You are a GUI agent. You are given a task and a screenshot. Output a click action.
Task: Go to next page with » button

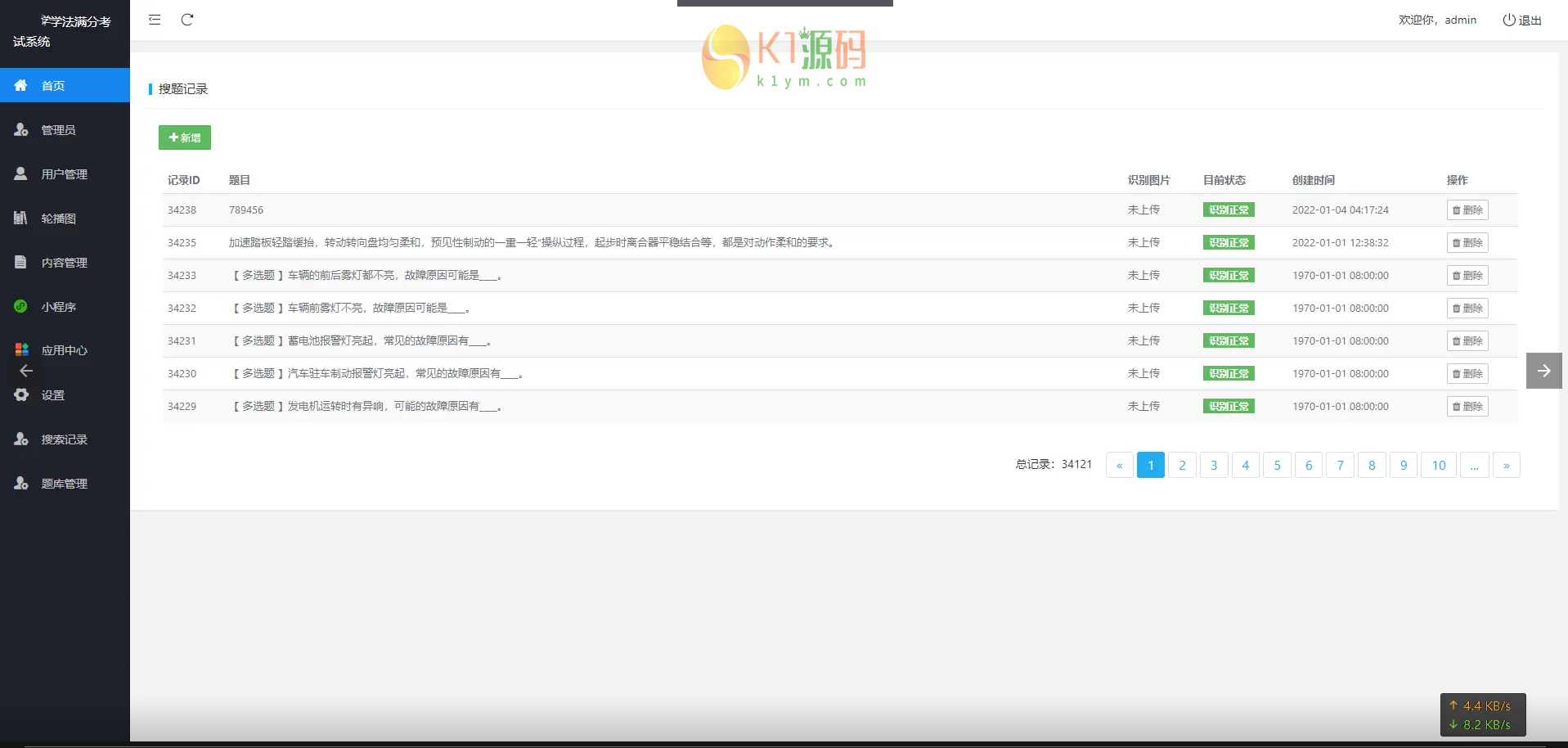[1507, 465]
